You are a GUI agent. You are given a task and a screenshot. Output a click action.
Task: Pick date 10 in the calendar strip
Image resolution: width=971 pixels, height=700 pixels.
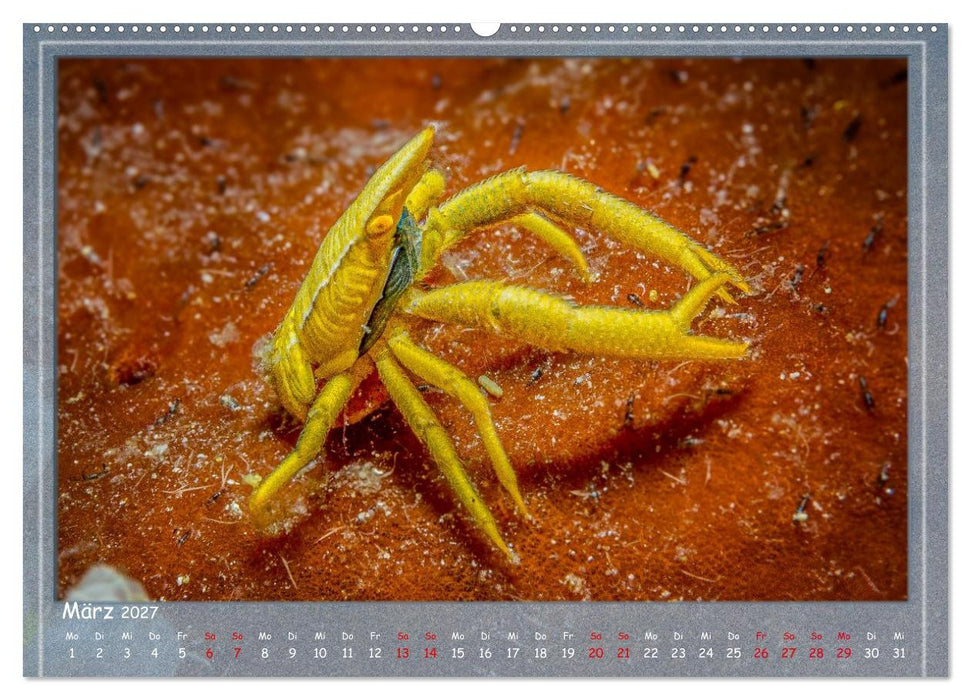click(x=320, y=653)
